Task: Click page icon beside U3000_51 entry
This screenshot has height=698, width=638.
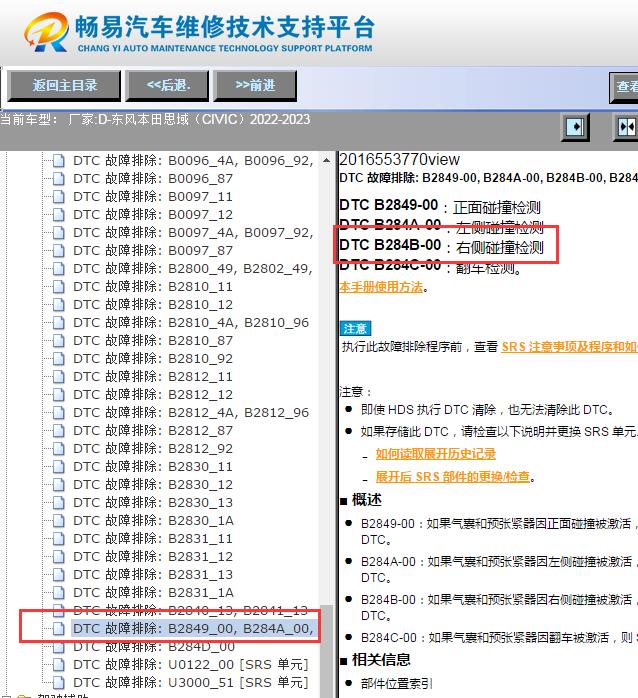Action: 58,682
